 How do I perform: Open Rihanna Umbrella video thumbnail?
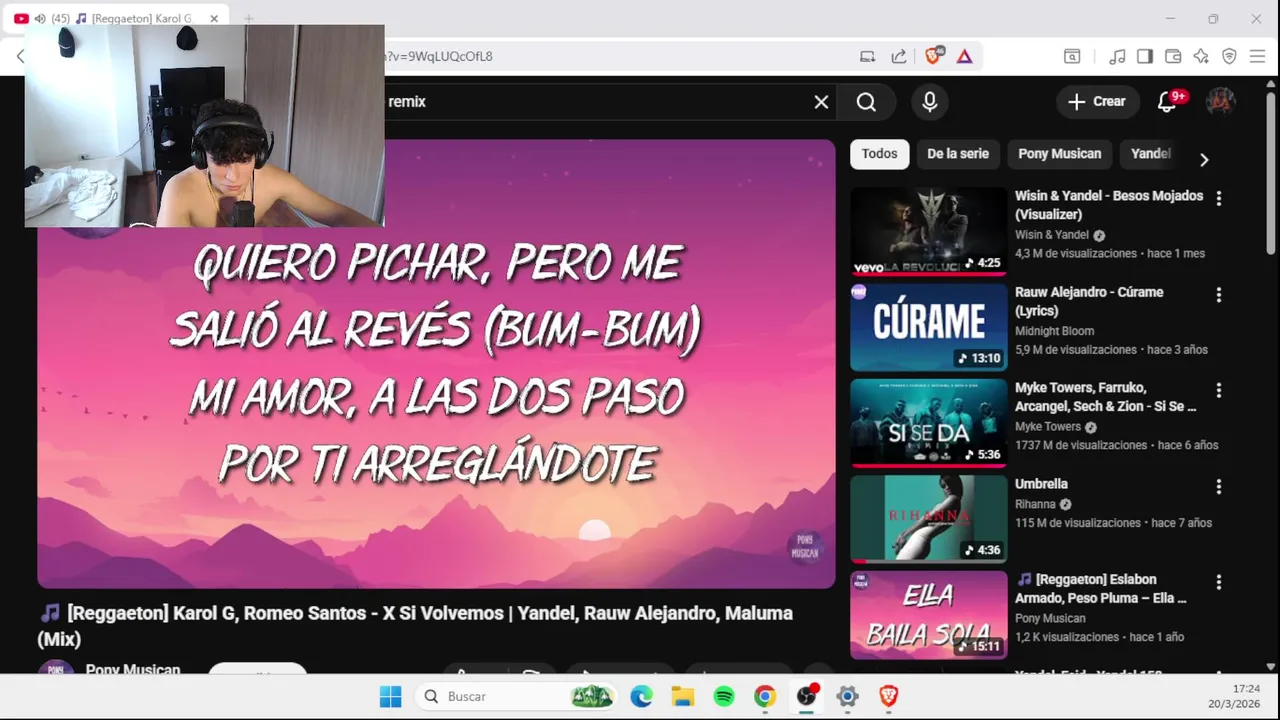[x=929, y=519]
